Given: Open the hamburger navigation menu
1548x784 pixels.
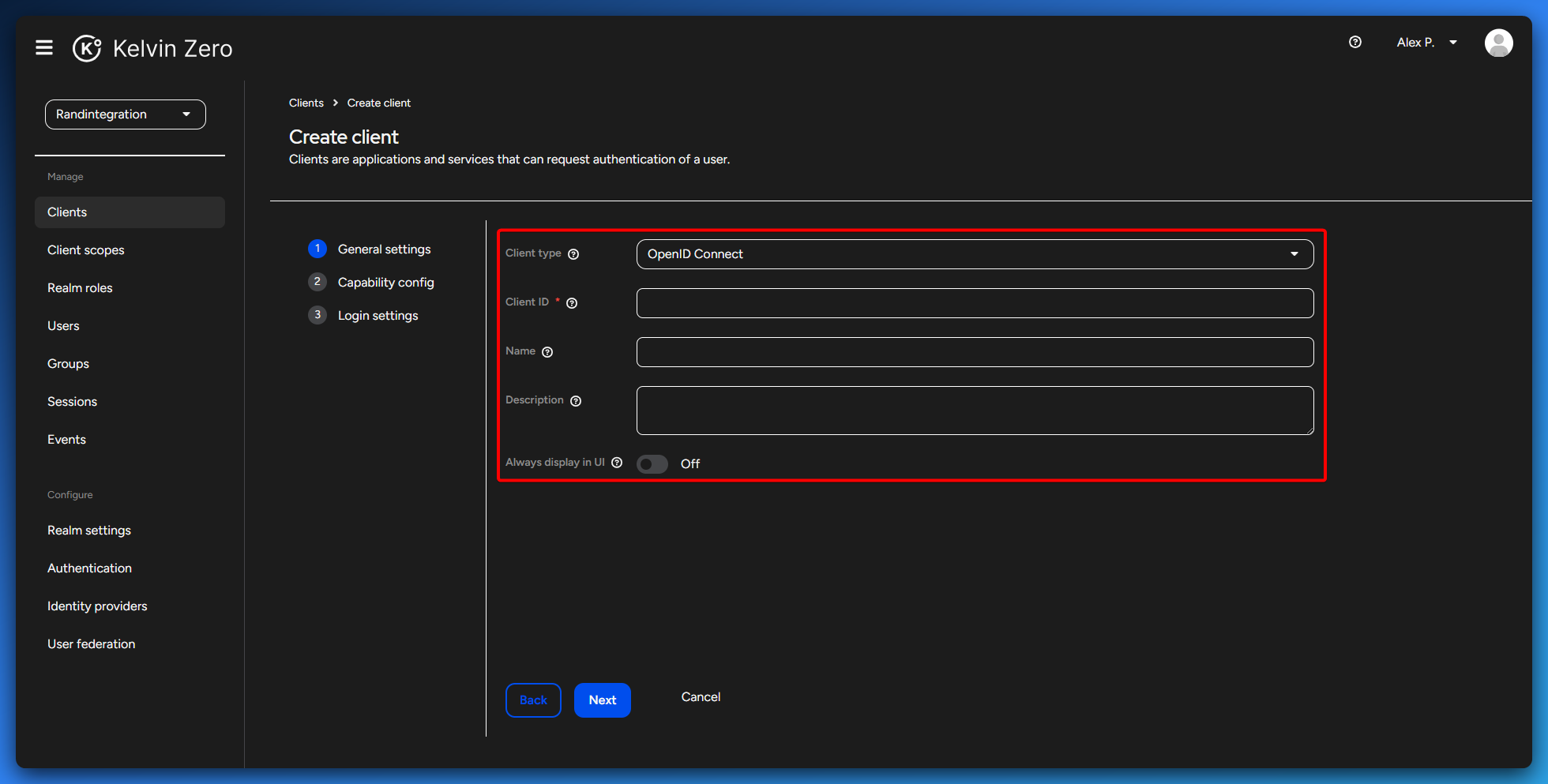Looking at the screenshot, I should coord(44,47).
